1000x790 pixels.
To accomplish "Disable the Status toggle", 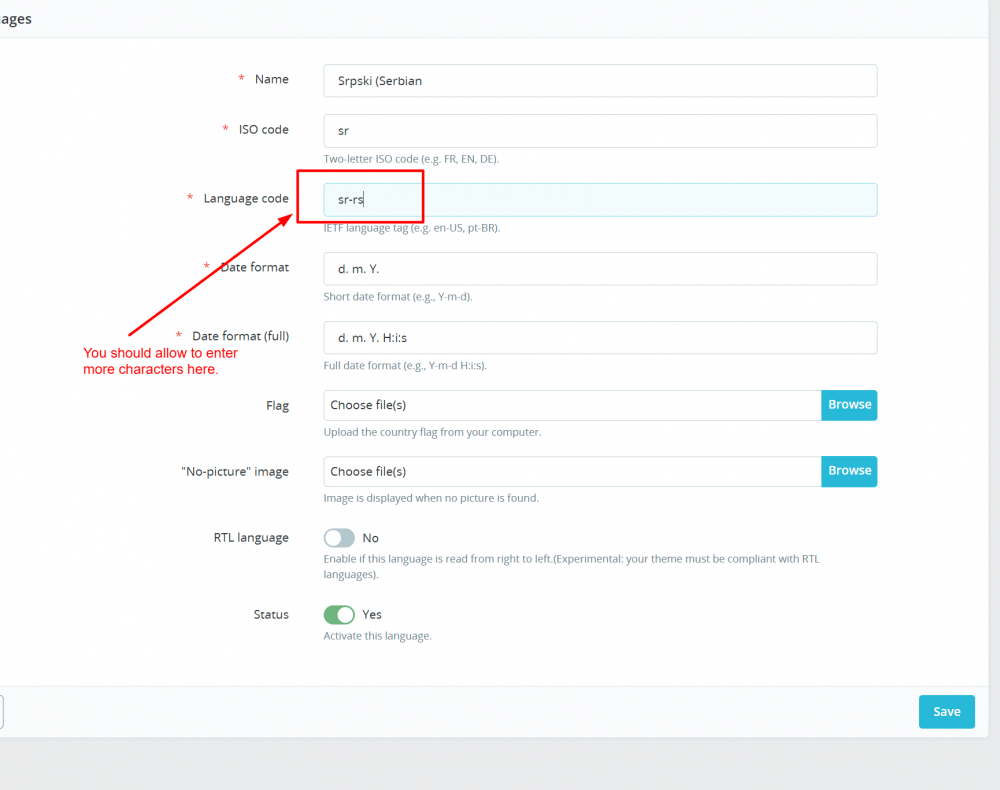I will pos(339,614).
